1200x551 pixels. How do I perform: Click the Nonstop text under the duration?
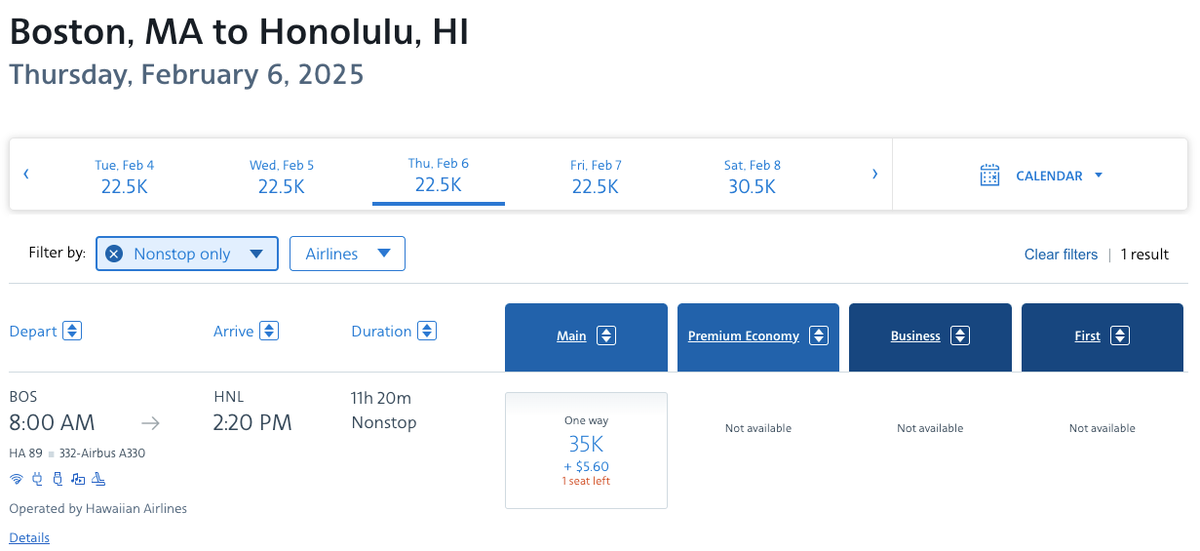pyautogui.click(x=384, y=423)
